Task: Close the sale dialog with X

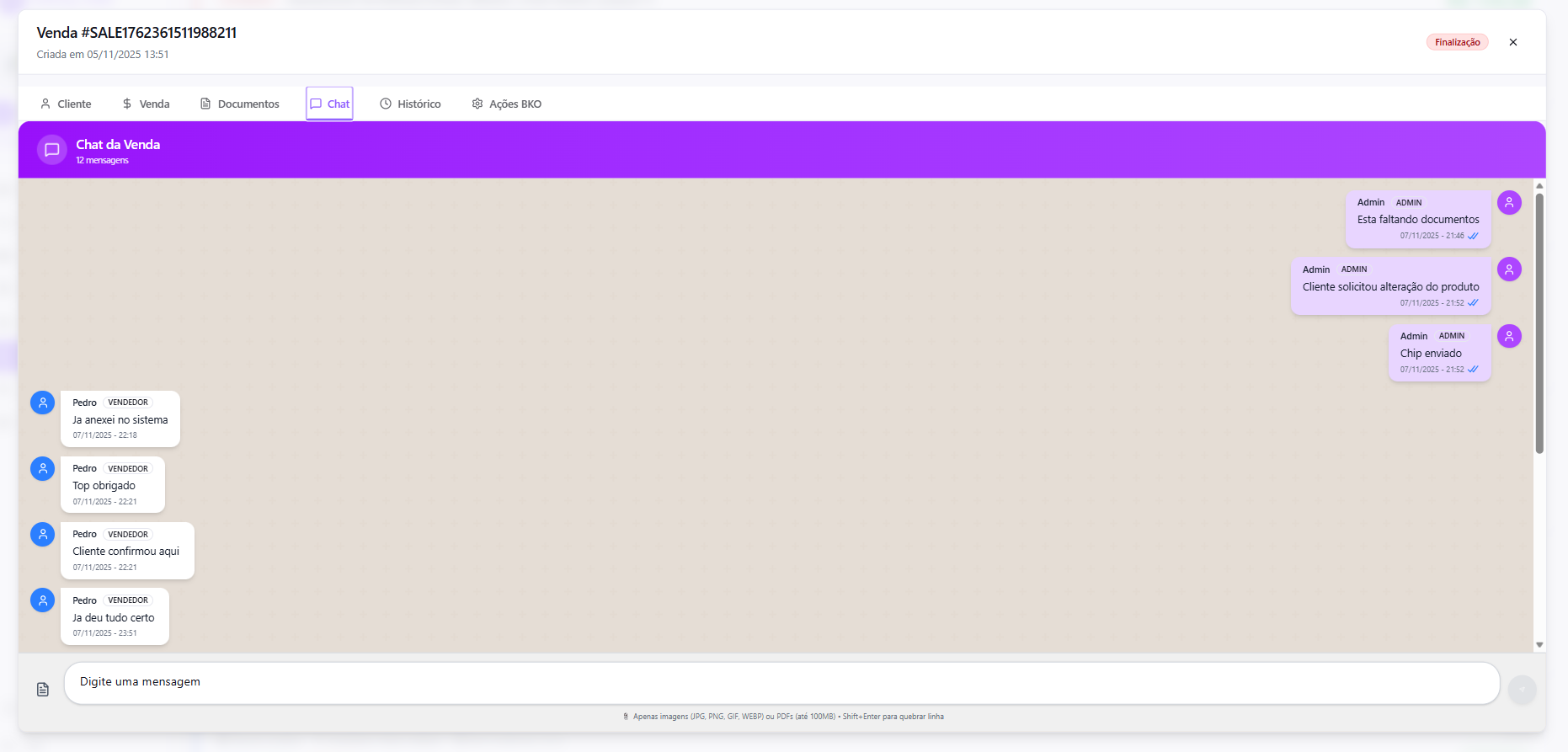Action: (1513, 42)
